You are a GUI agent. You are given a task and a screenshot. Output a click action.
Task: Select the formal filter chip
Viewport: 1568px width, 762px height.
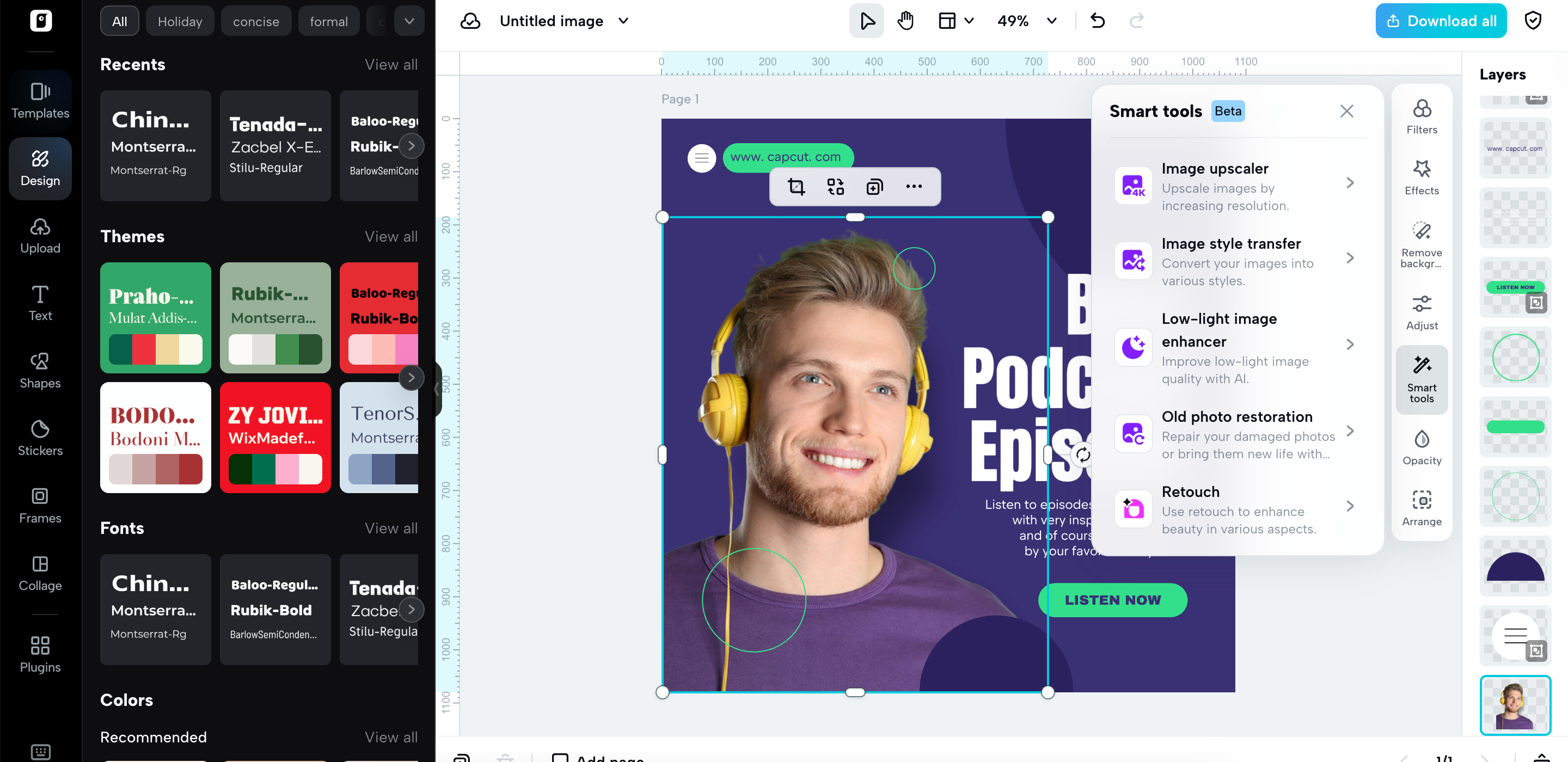point(329,21)
